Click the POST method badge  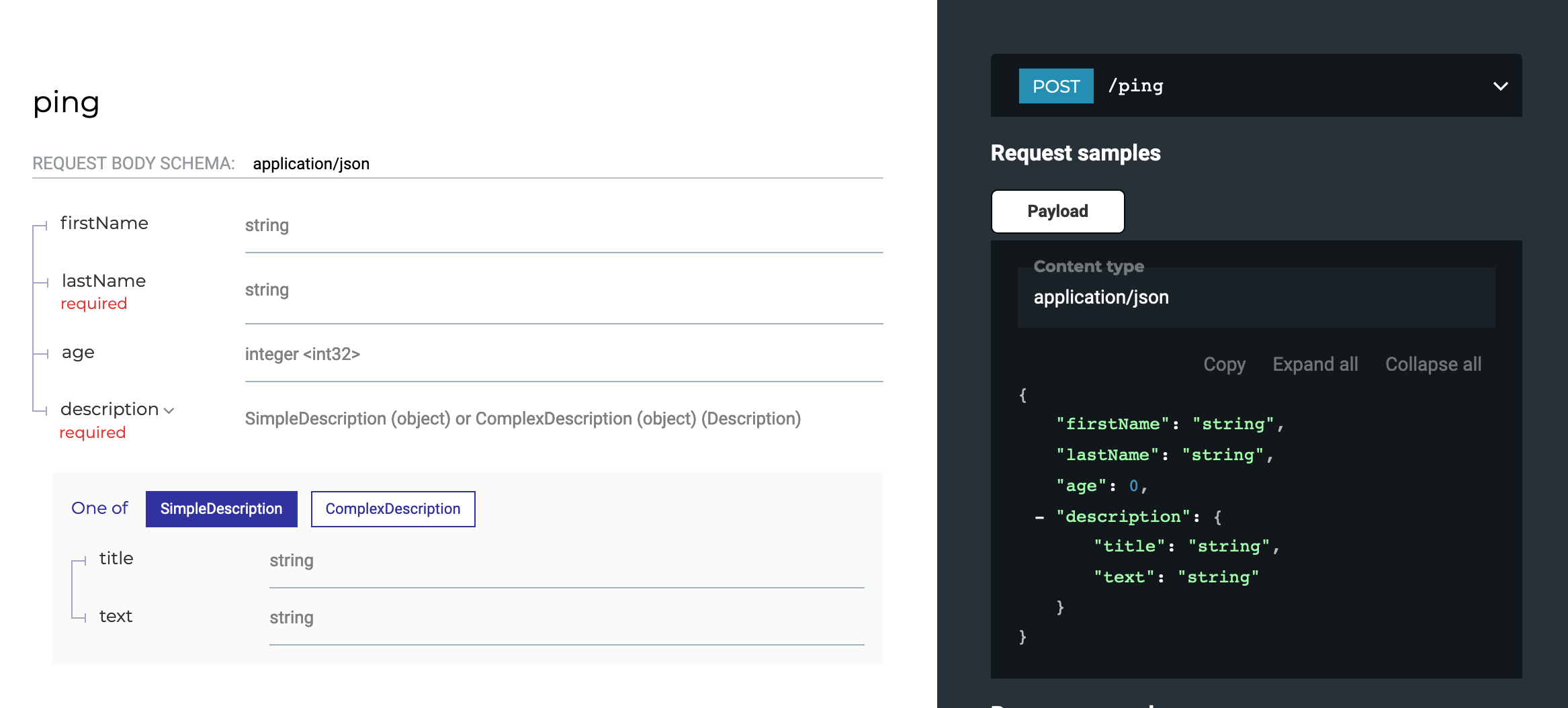coord(1055,86)
